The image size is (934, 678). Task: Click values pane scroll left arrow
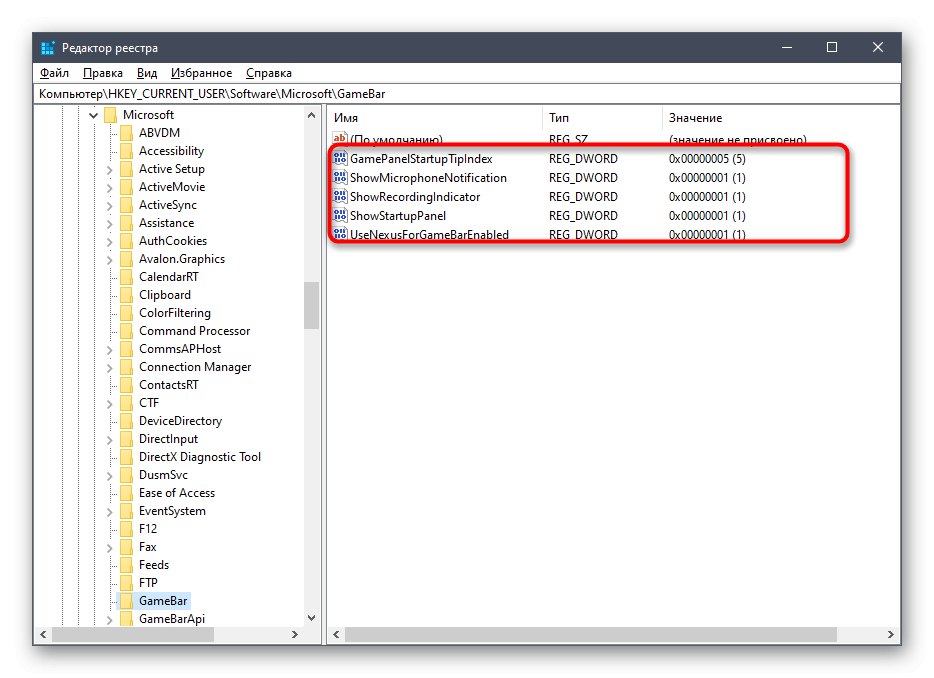pyautogui.click(x=336, y=635)
